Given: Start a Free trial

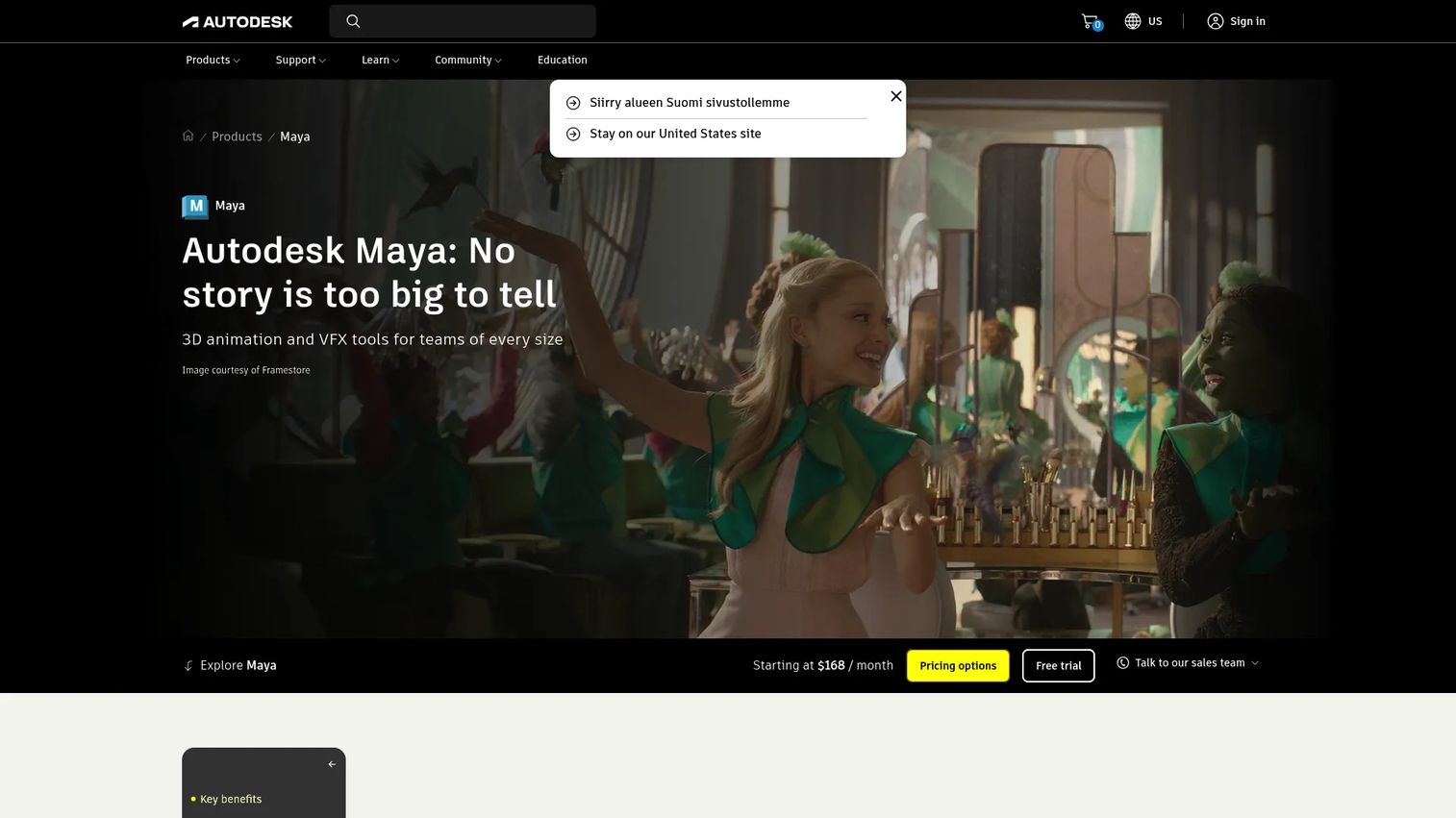Looking at the screenshot, I should 1059,666.
